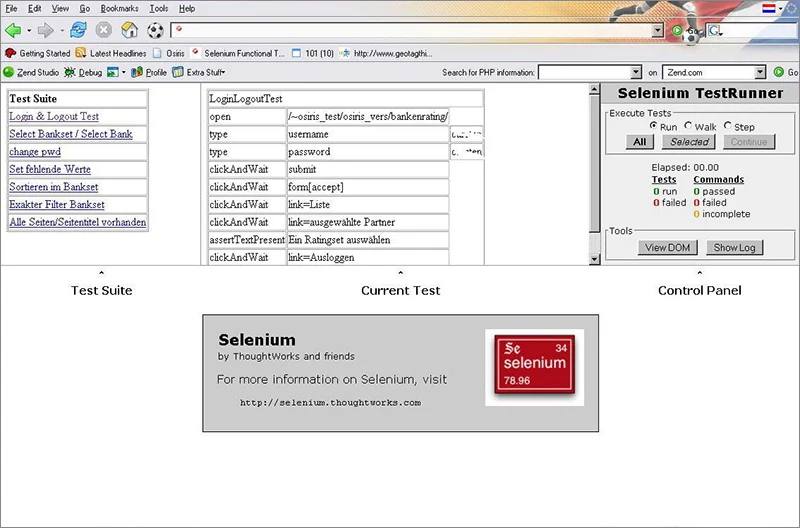The width and height of the screenshot is (800, 528).
Task: Open the Login & Logout Test link
Action: coord(54,116)
